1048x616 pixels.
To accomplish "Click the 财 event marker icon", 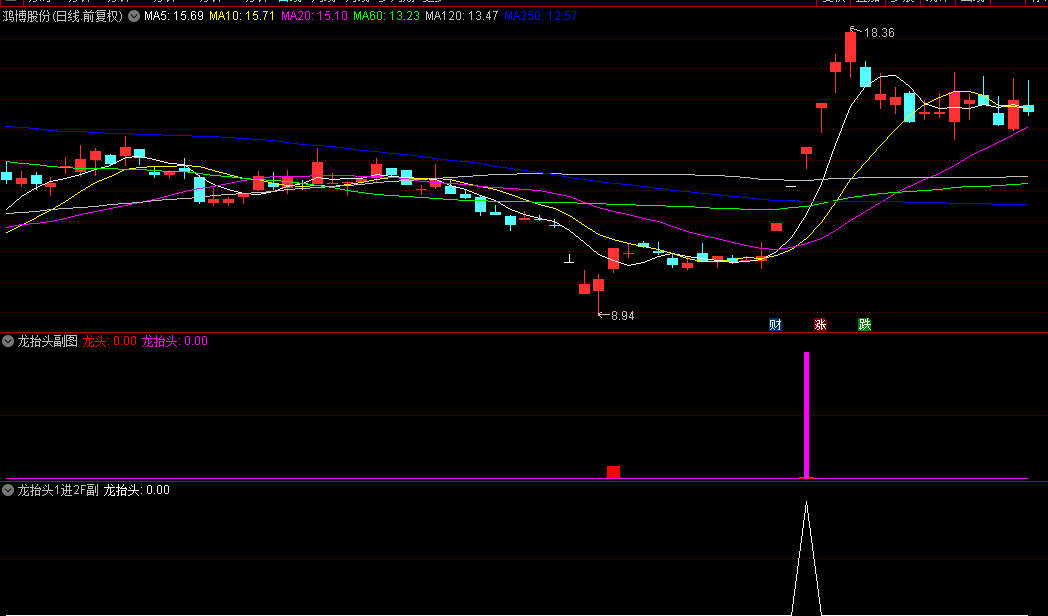I will [775, 324].
